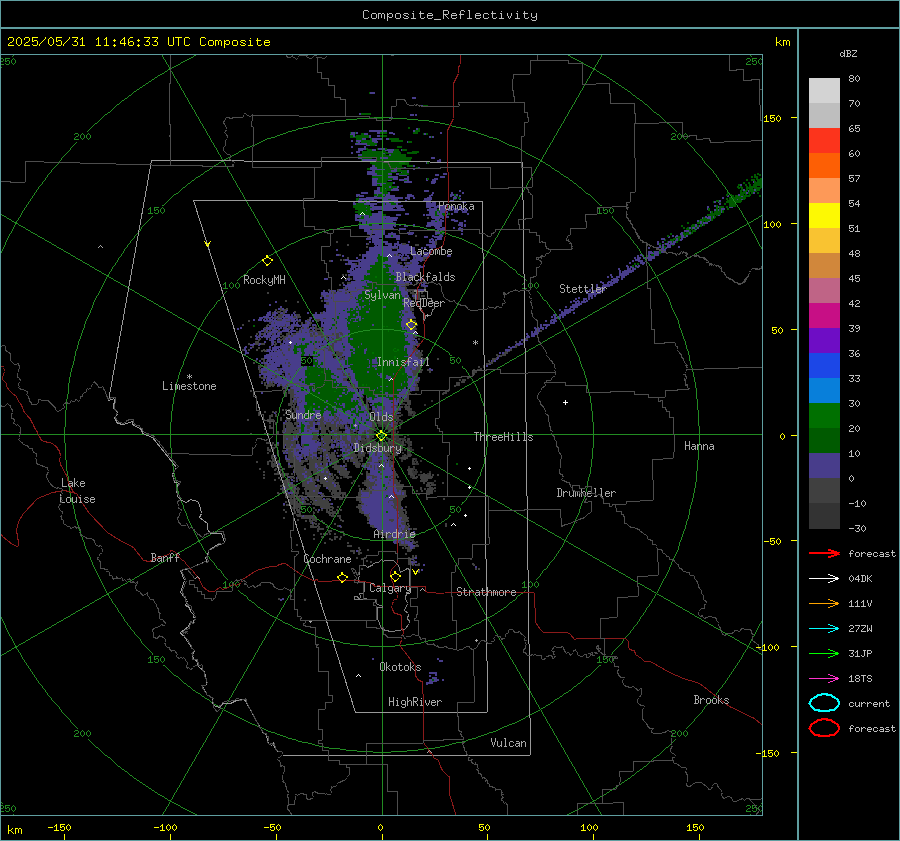Click the asterisk marker above Limestone
Viewport: 900px width, 841px height.
coord(189,377)
